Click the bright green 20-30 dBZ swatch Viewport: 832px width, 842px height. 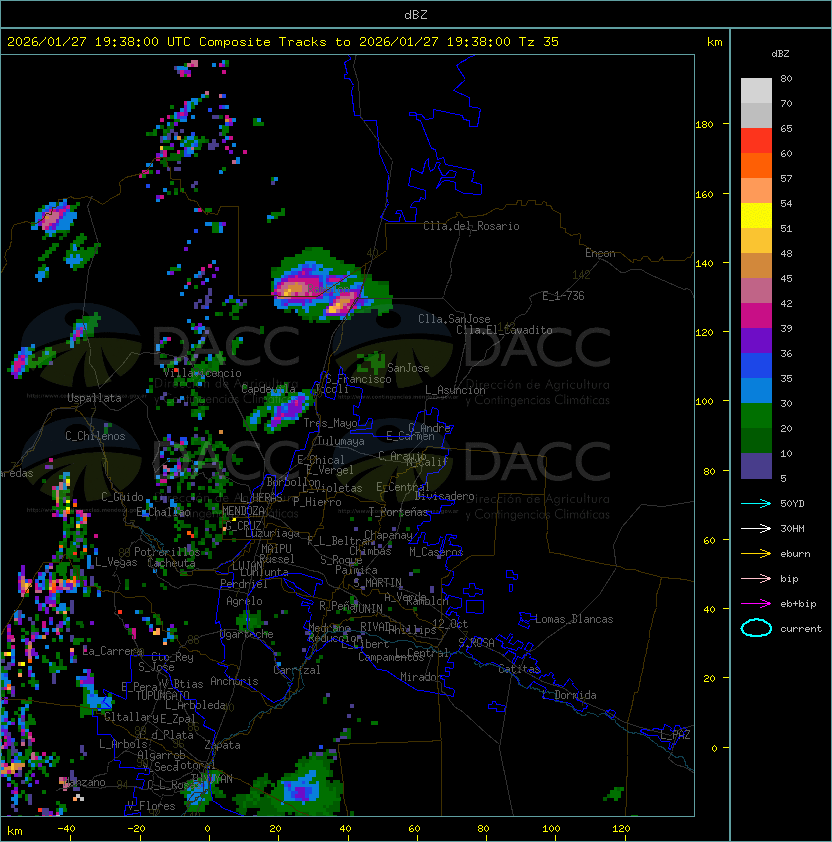(x=756, y=416)
